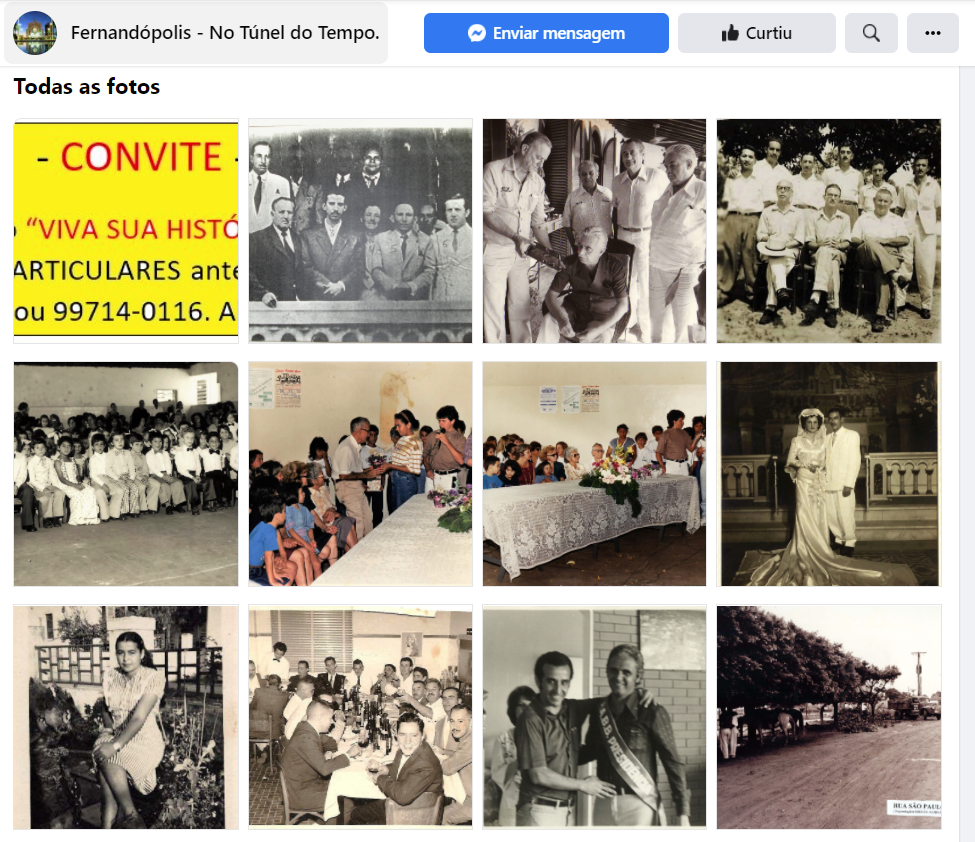This screenshot has width=975, height=842.
Task: Open the photo of woman kneeling in garden
Action: point(126,717)
